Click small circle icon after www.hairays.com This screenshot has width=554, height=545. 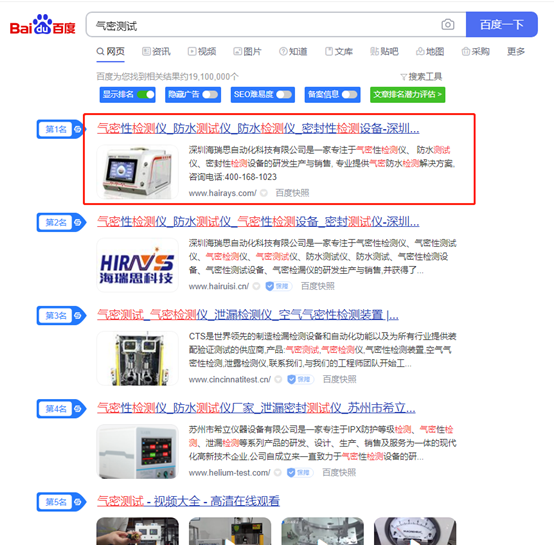click(x=264, y=193)
